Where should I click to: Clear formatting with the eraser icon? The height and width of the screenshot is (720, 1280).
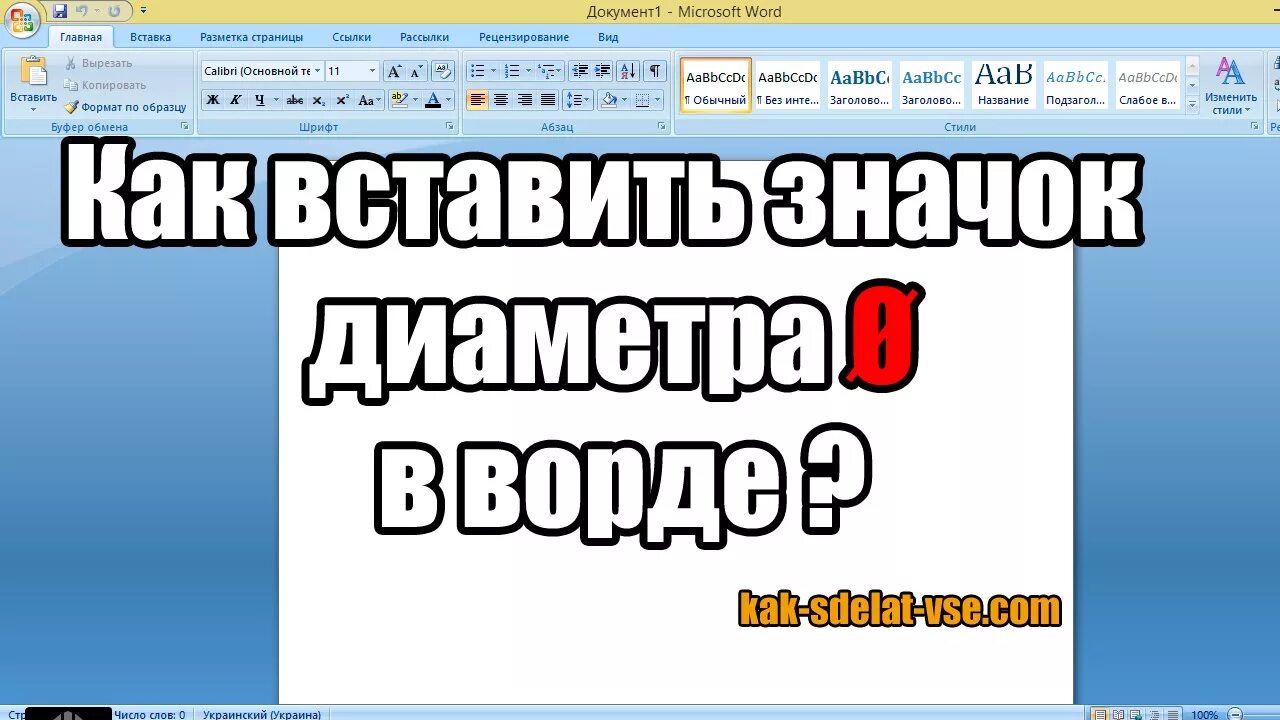[444, 71]
